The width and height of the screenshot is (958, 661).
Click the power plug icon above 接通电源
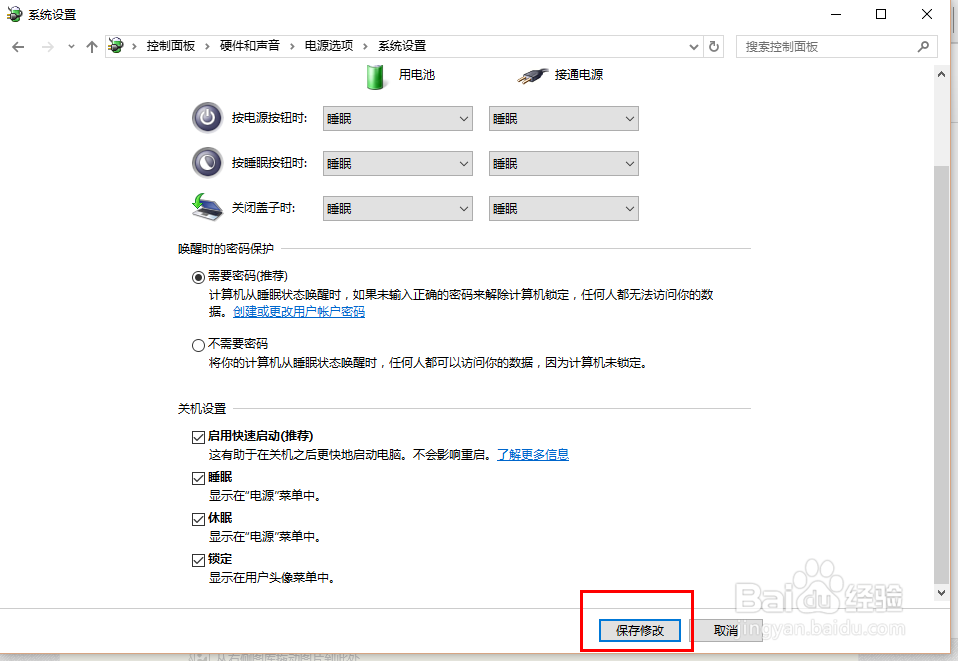pos(533,74)
